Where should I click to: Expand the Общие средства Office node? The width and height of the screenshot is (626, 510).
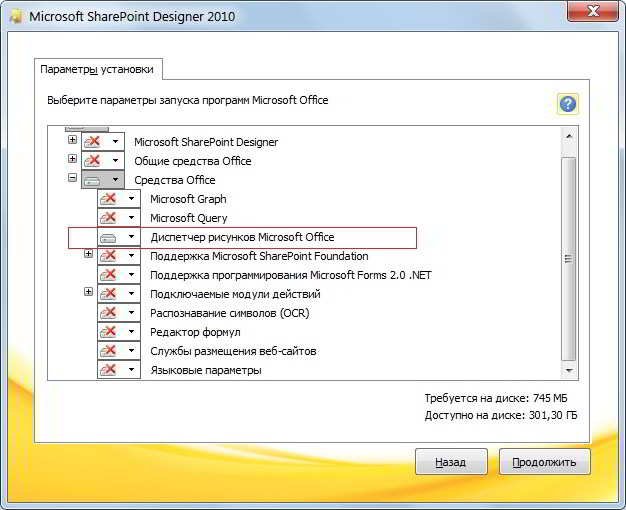coord(72,160)
